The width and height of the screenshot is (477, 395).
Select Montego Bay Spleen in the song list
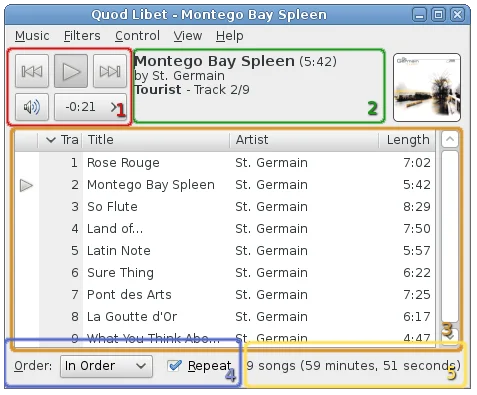pyautogui.click(x=225, y=185)
